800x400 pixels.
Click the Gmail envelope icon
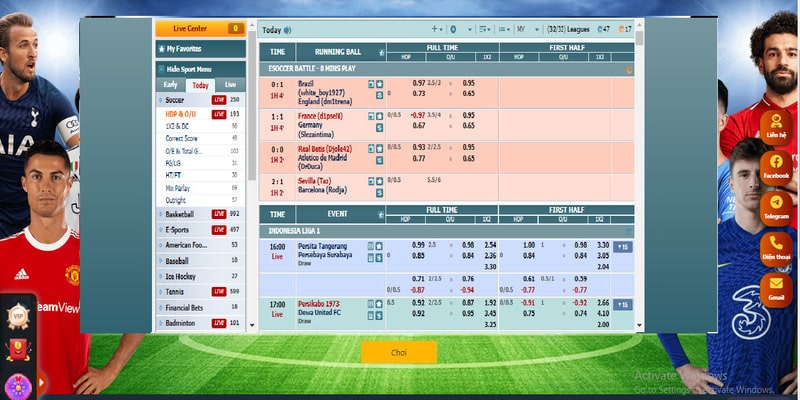[776, 289]
